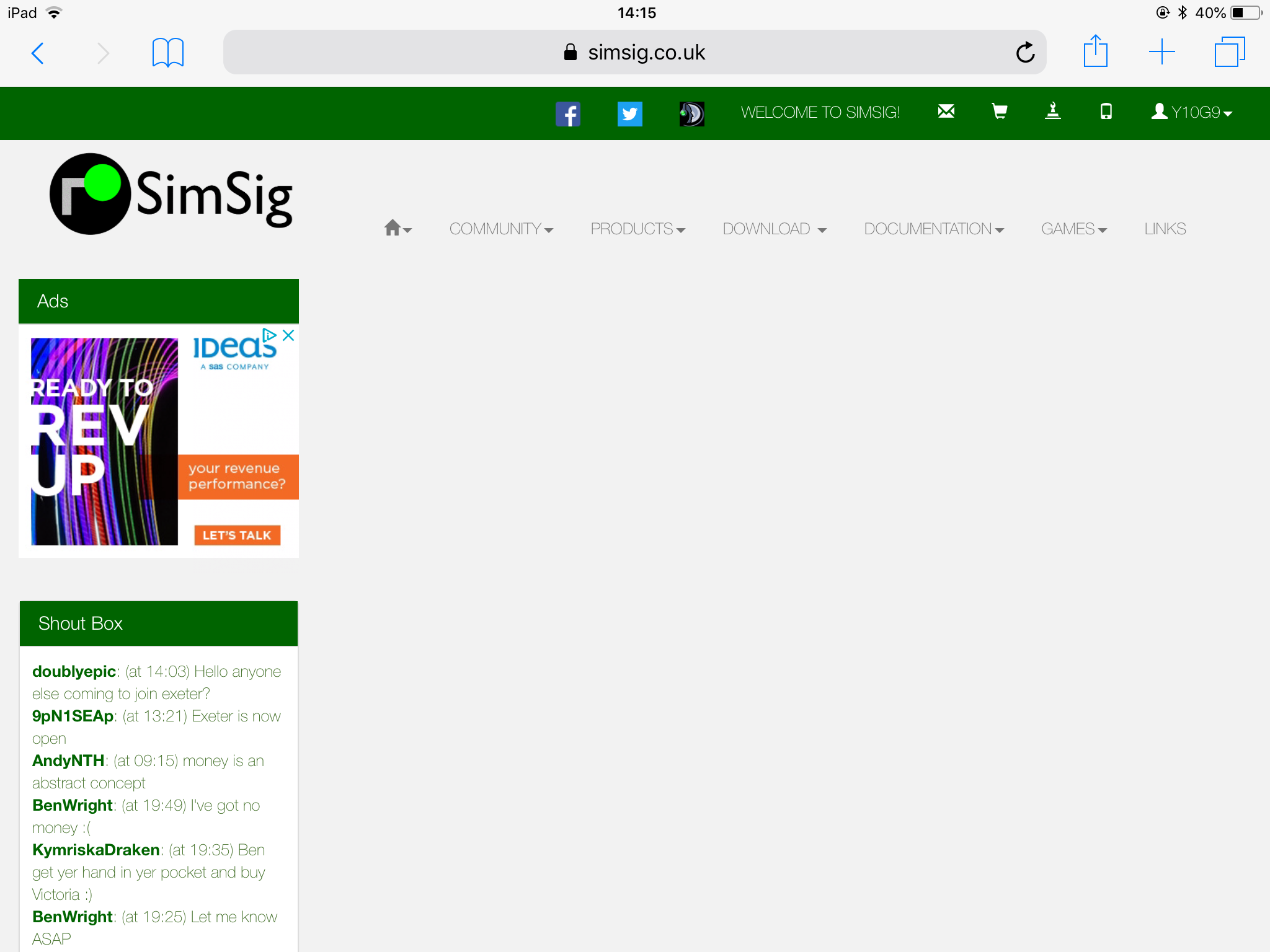Expand the home icon dropdown

click(x=397, y=229)
